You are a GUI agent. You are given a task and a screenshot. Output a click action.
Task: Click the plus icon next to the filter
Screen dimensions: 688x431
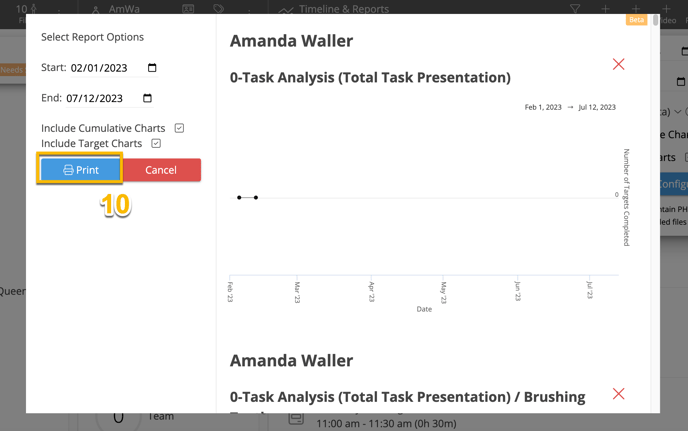pyautogui.click(x=605, y=9)
